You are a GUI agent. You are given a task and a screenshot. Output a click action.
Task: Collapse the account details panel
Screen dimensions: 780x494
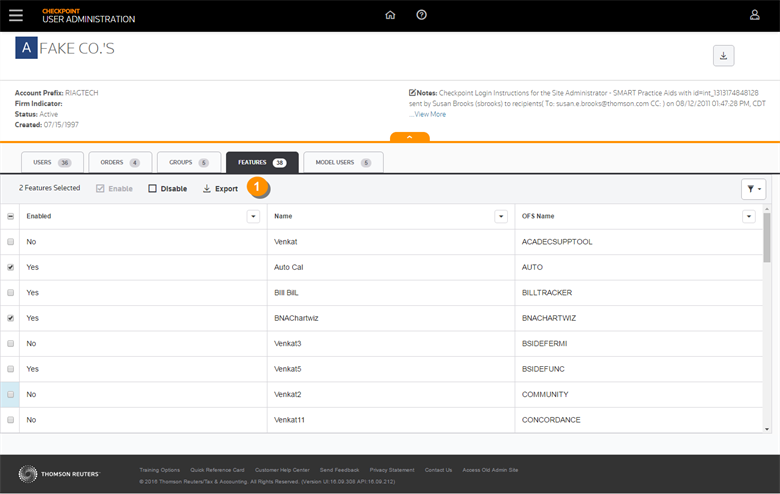point(410,137)
